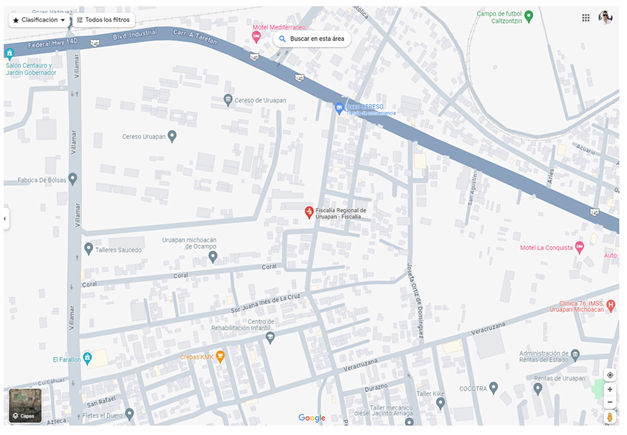Open the Google account profile avatar

pos(605,18)
